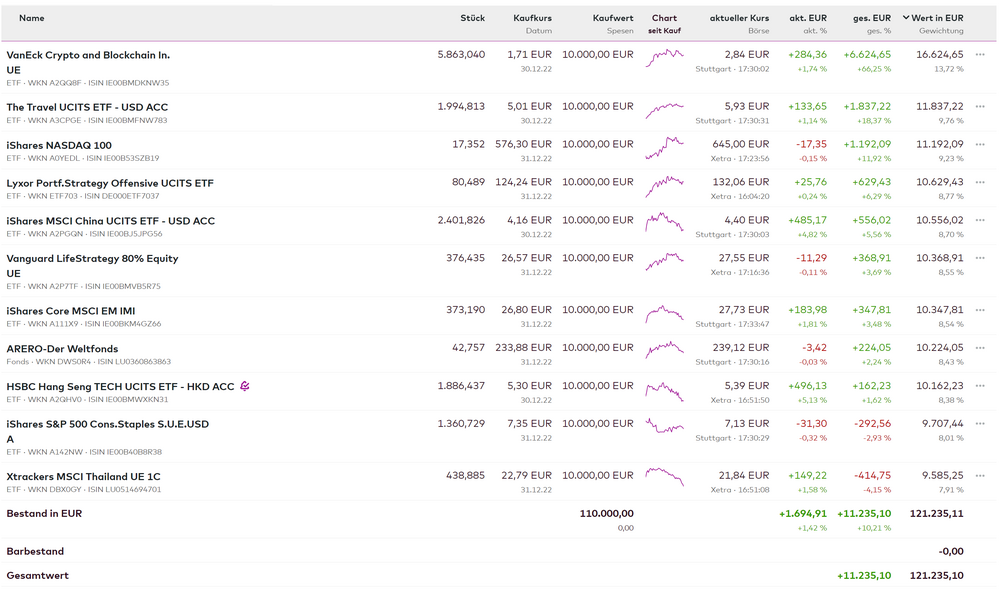Click the ges. EUR column header
The image size is (1000, 589).
871,18
